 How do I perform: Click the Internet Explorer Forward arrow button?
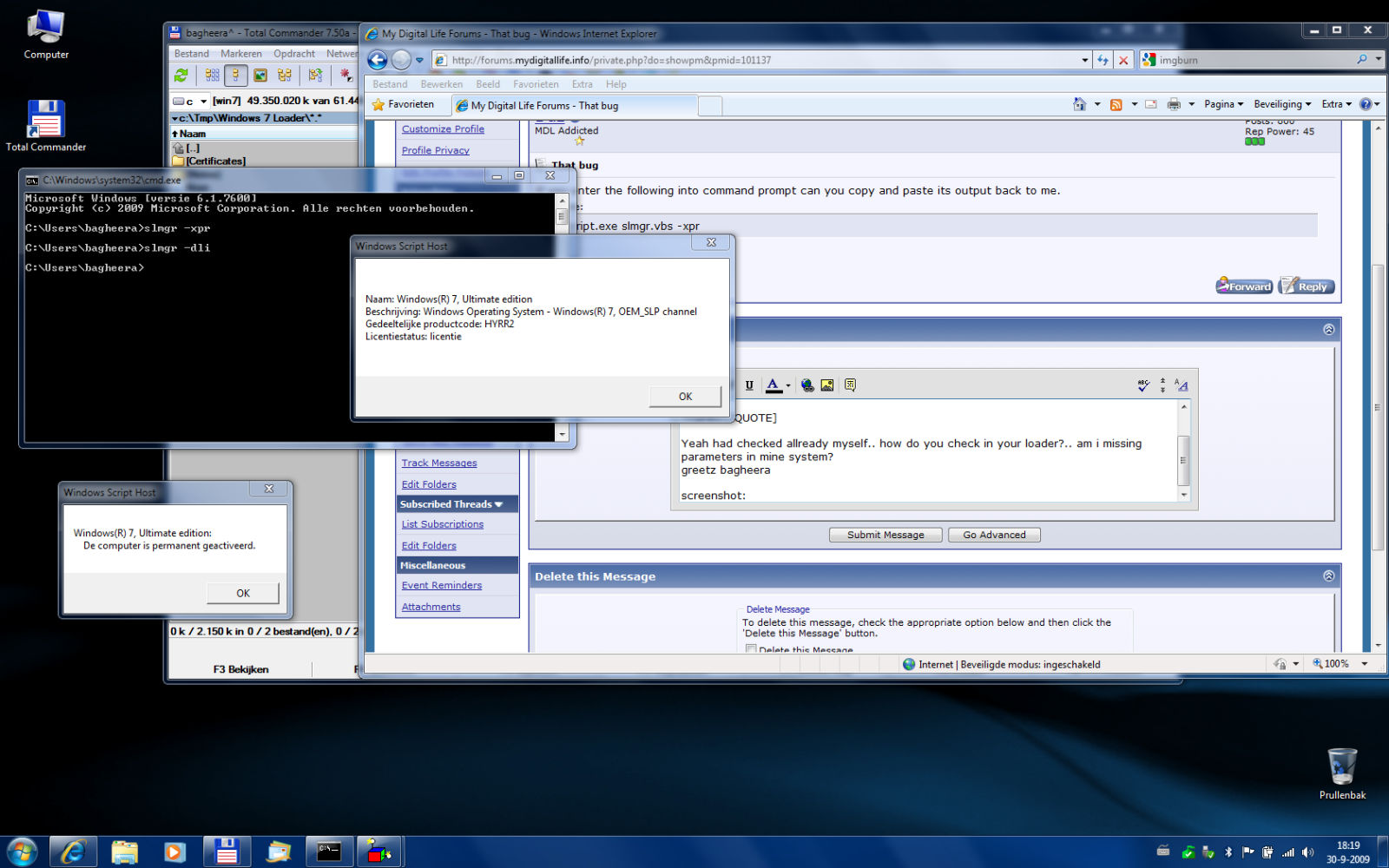400,60
